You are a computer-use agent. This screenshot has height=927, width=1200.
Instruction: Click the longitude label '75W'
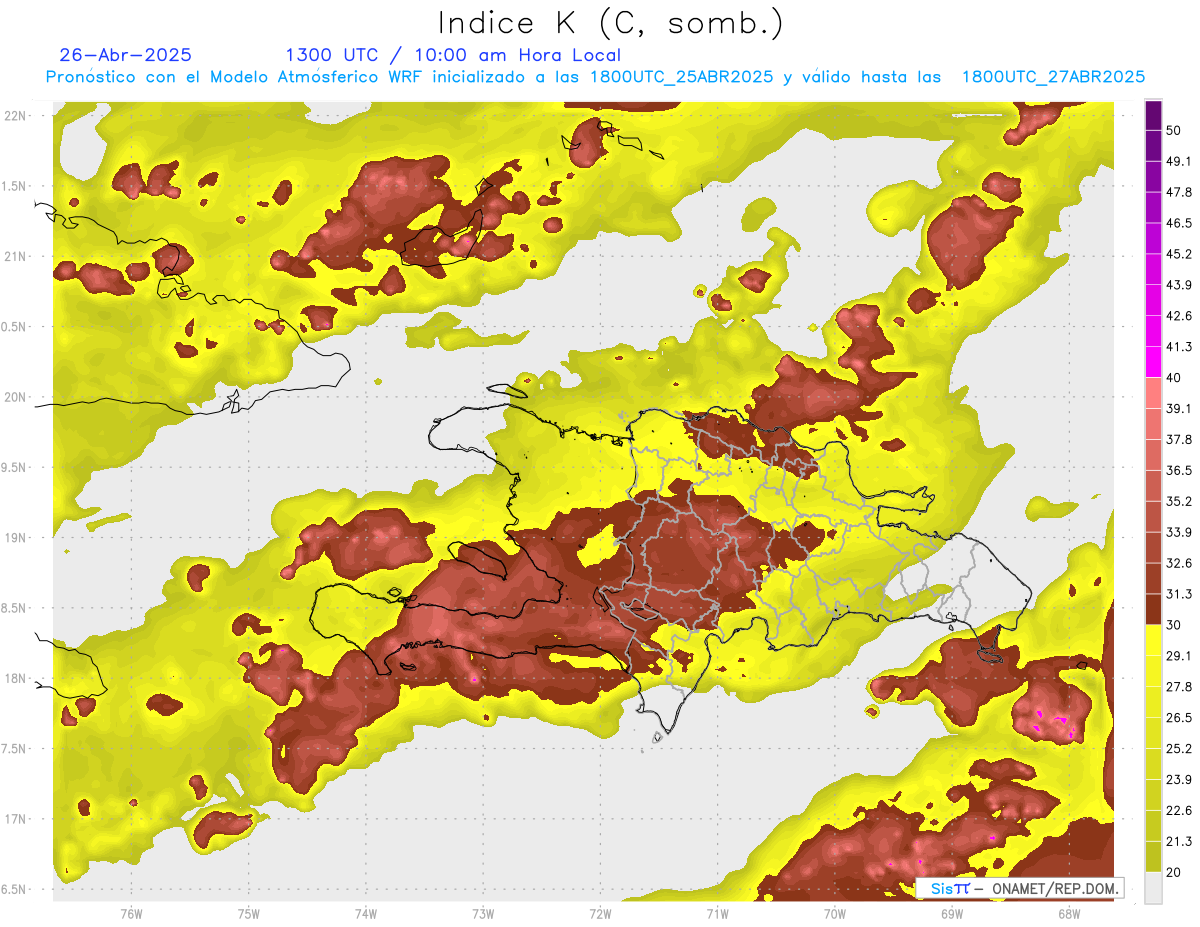[x=248, y=913]
